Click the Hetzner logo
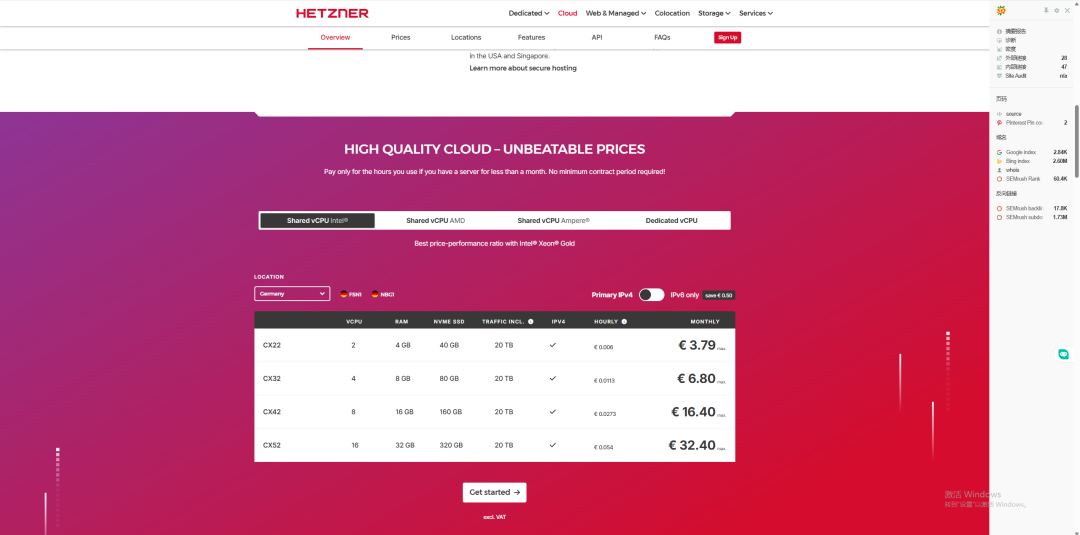This screenshot has width=1080, height=535. tap(332, 13)
